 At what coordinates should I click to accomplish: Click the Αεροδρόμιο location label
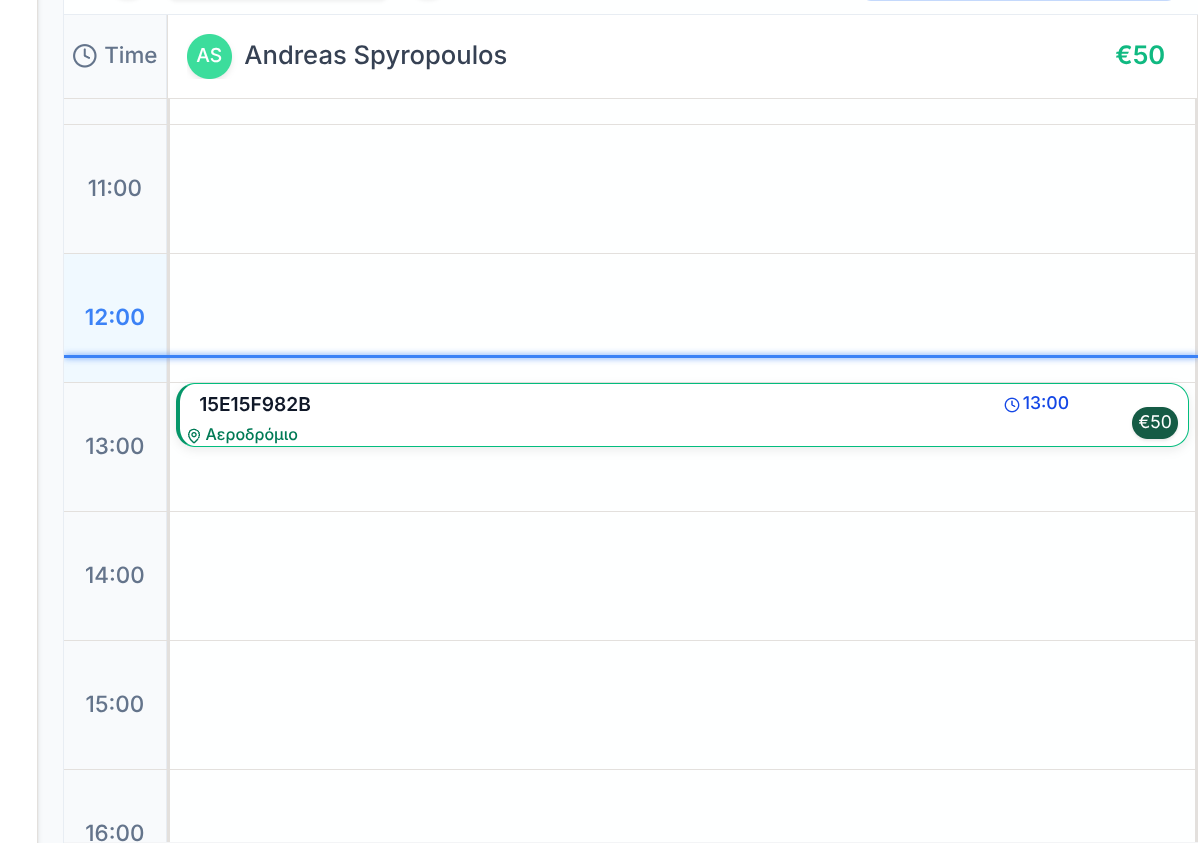coord(251,435)
